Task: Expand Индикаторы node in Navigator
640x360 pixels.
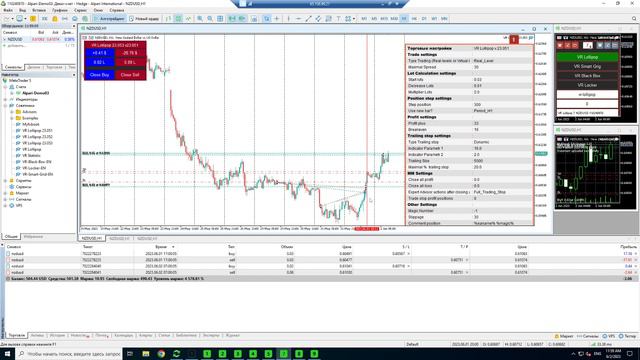Action: pos(5,99)
